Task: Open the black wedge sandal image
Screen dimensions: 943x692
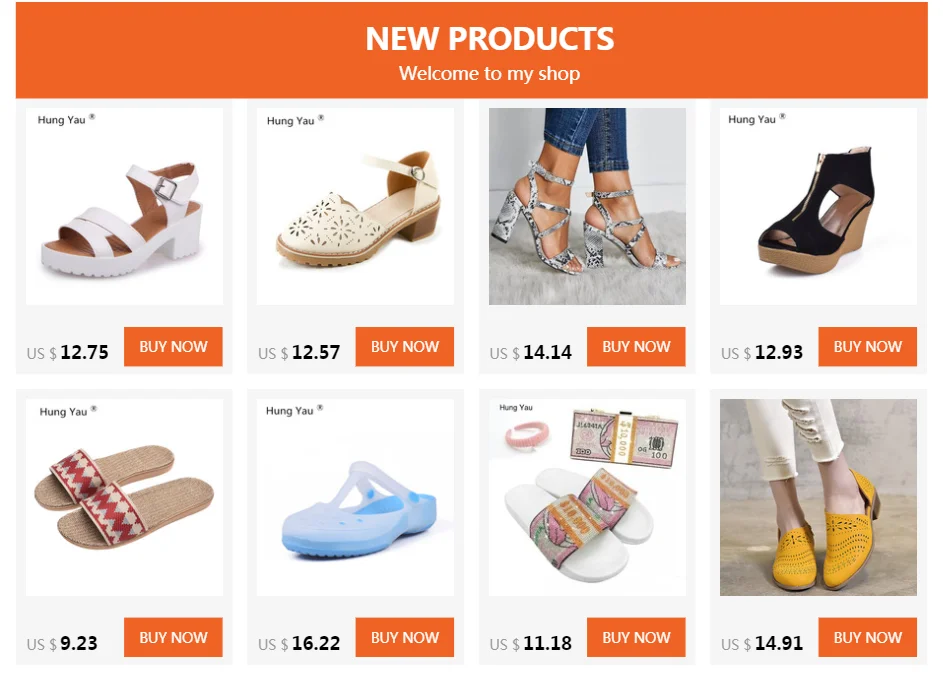Action: pos(818,206)
